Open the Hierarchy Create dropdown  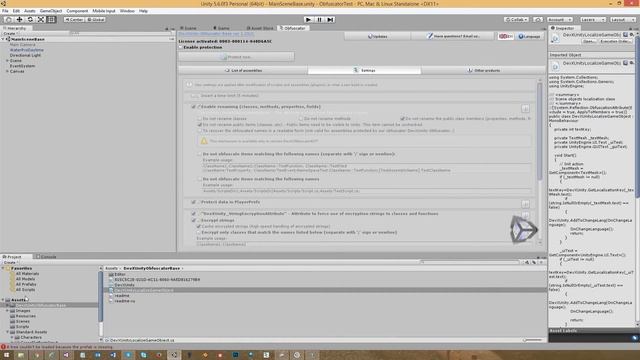(10, 33)
